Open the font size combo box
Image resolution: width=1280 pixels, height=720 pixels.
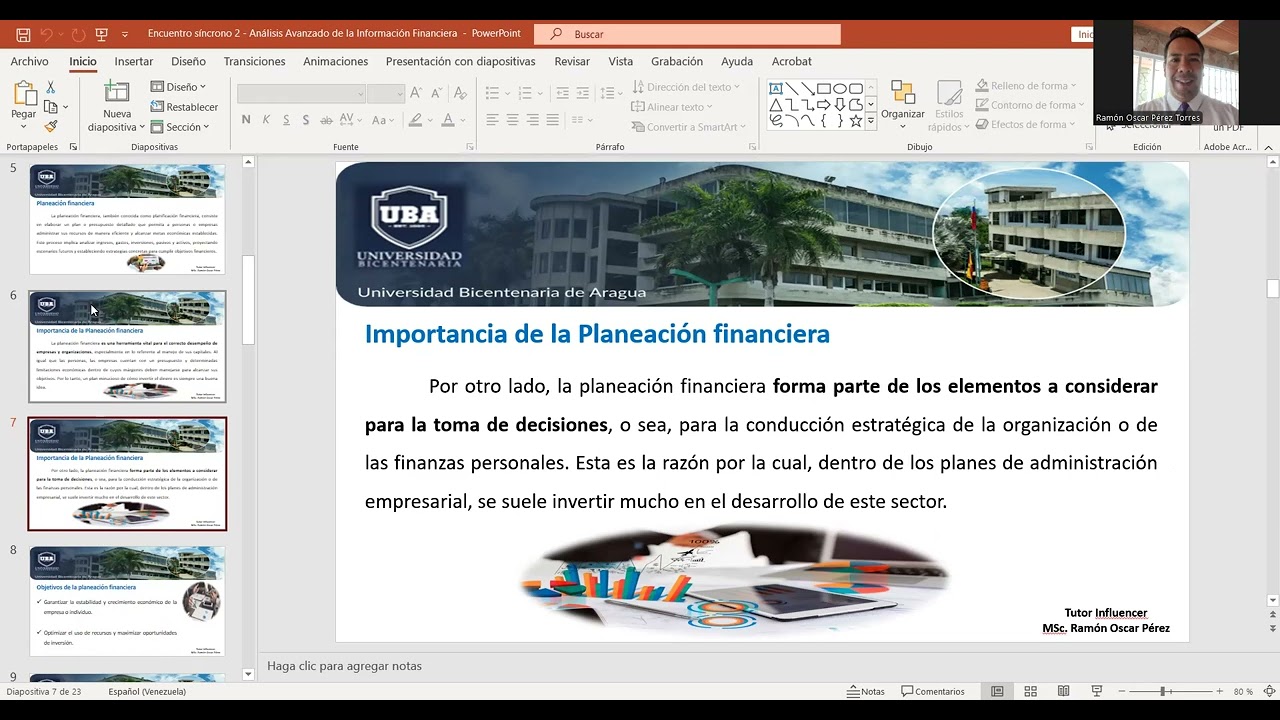(x=385, y=93)
